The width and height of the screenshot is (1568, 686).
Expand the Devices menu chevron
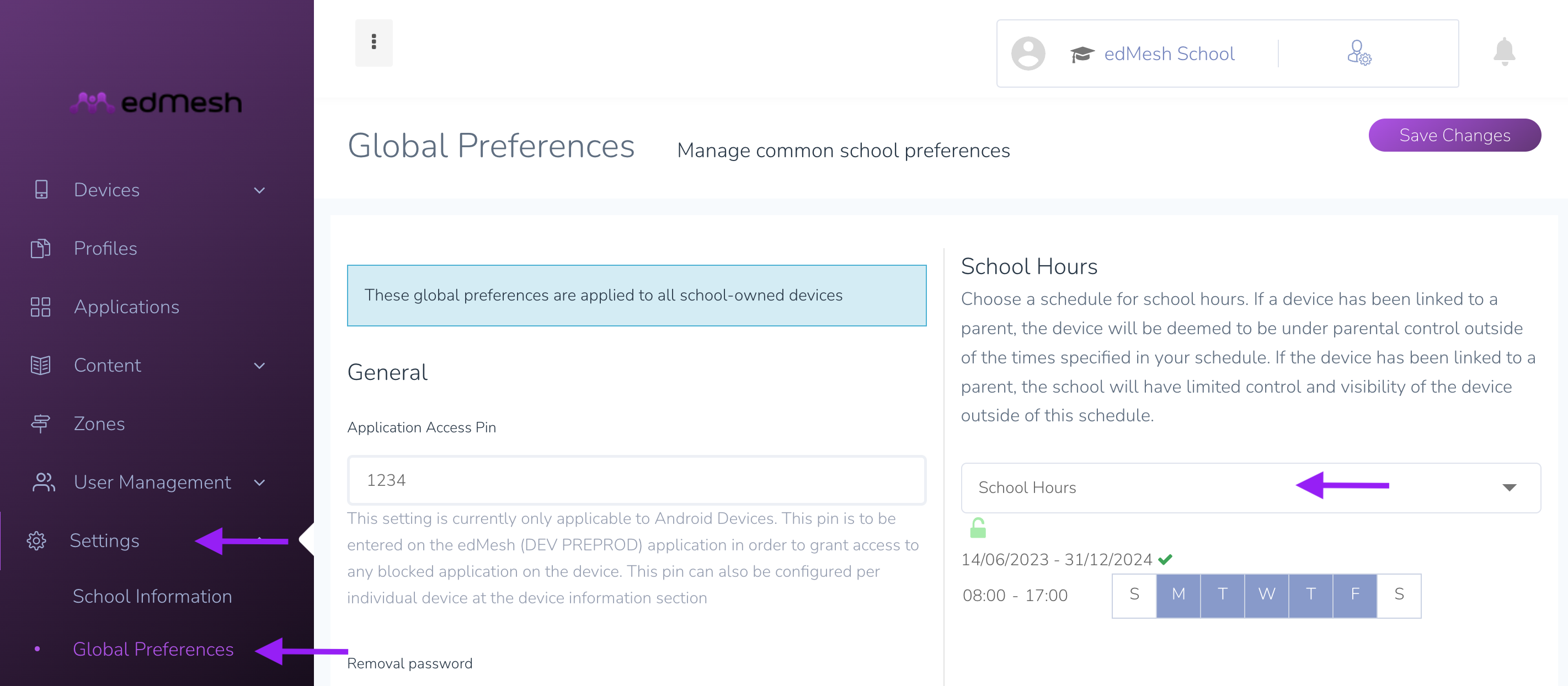(x=259, y=190)
